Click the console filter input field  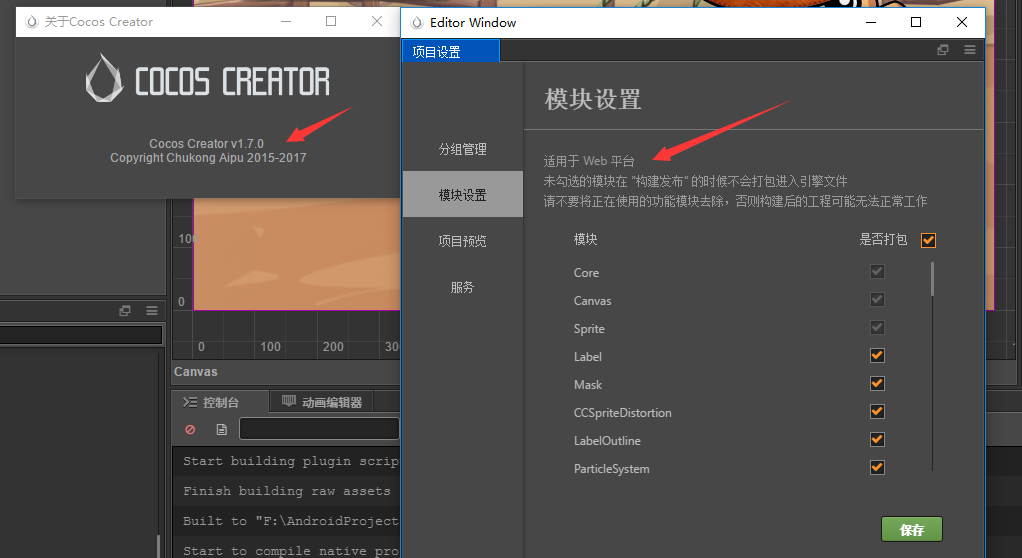tap(319, 429)
